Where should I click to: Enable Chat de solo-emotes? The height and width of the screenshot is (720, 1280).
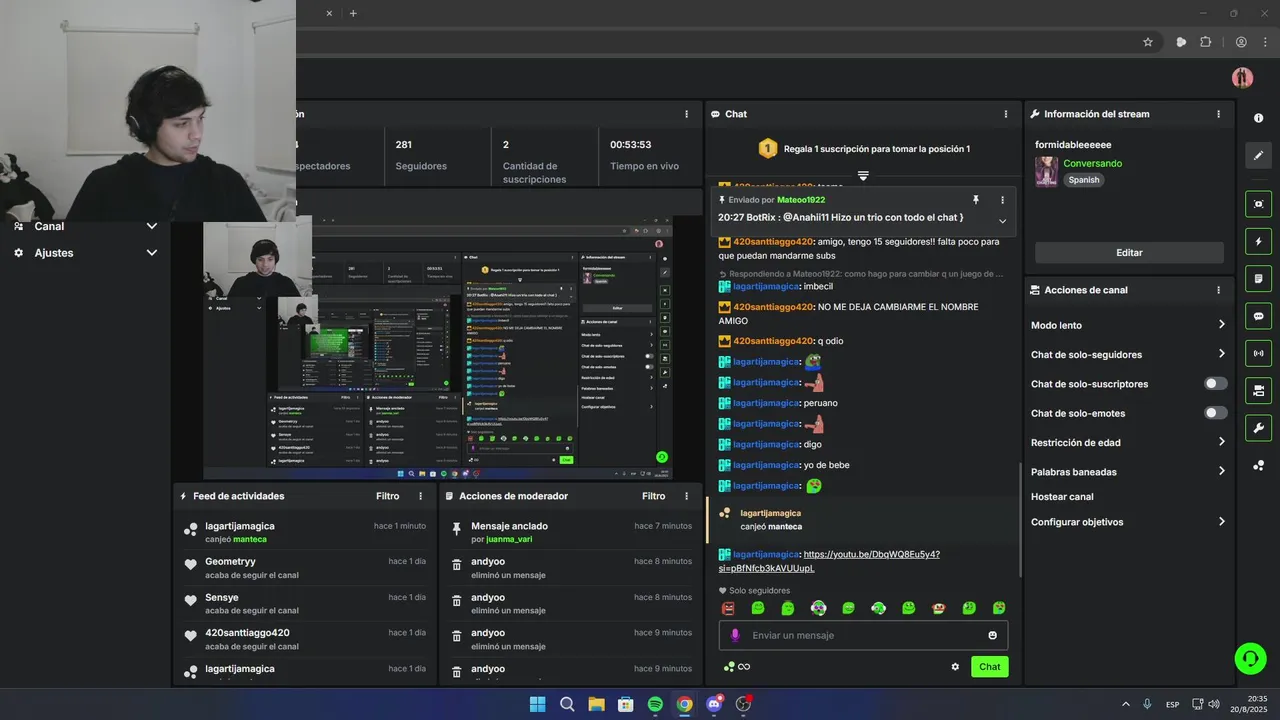(x=1216, y=413)
